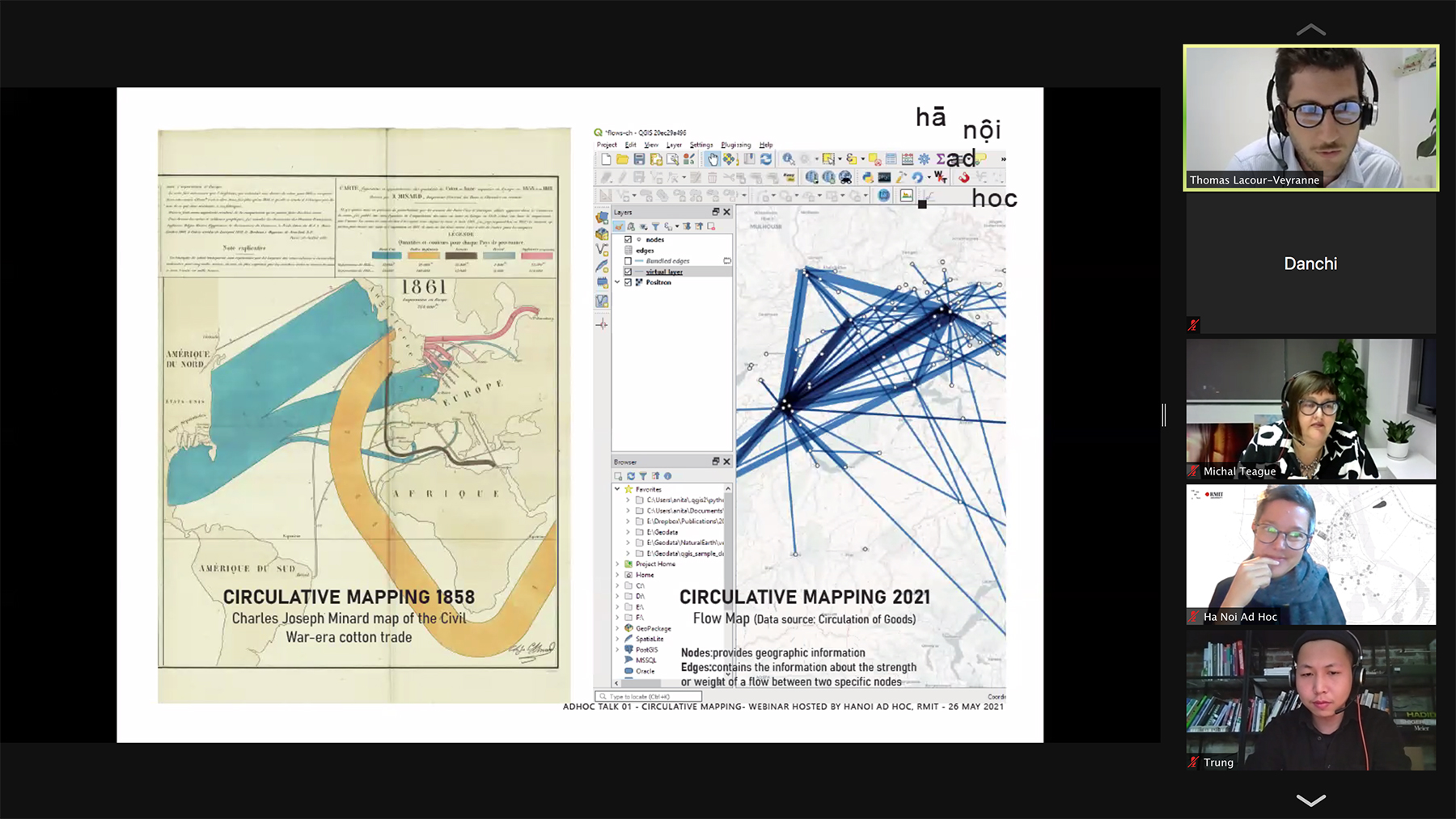Select Thomas Lacour-Veyranne's video tile
This screenshot has width=1456, height=819.
coord(1310,118)
